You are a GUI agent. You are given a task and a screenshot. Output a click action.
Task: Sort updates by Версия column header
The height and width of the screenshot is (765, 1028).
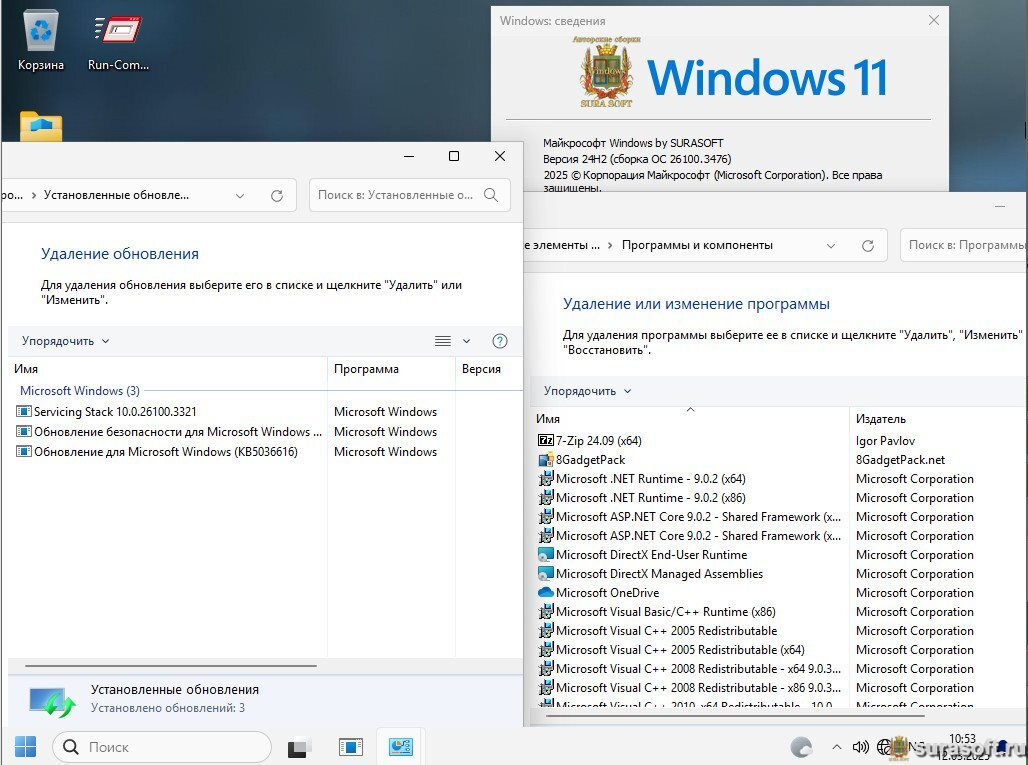click(488, 369)
